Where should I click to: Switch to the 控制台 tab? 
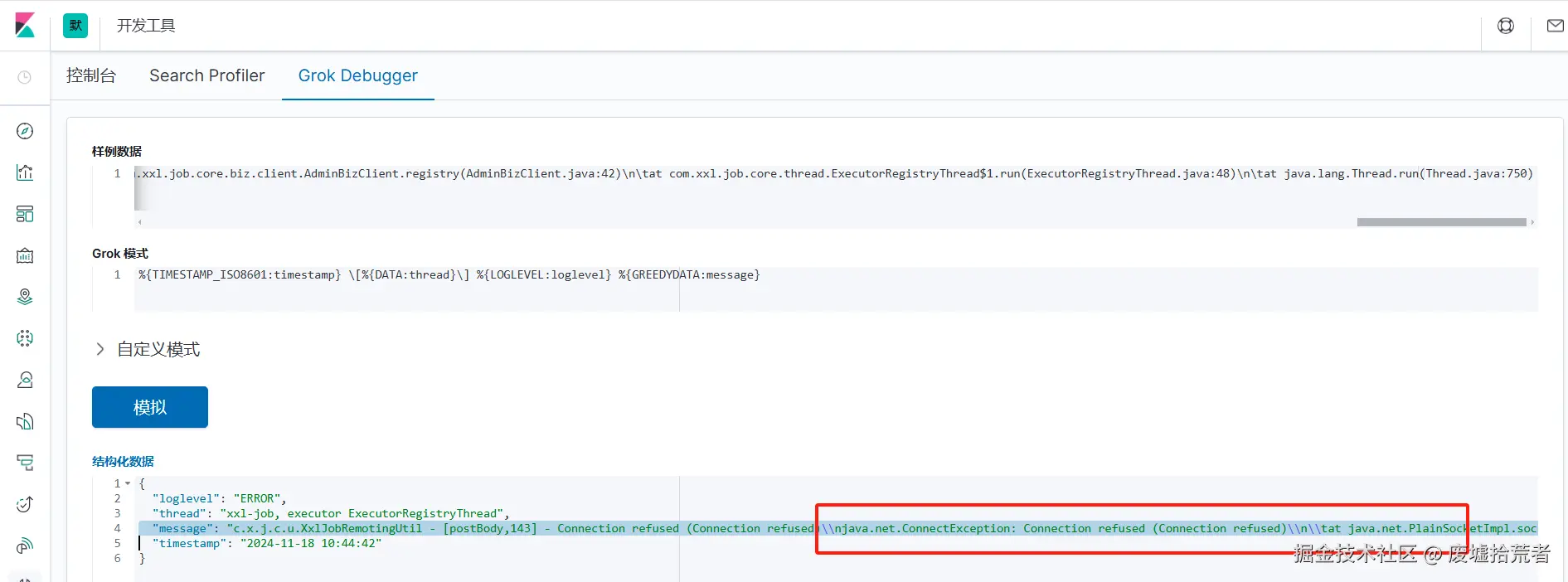tap(91, 75)
